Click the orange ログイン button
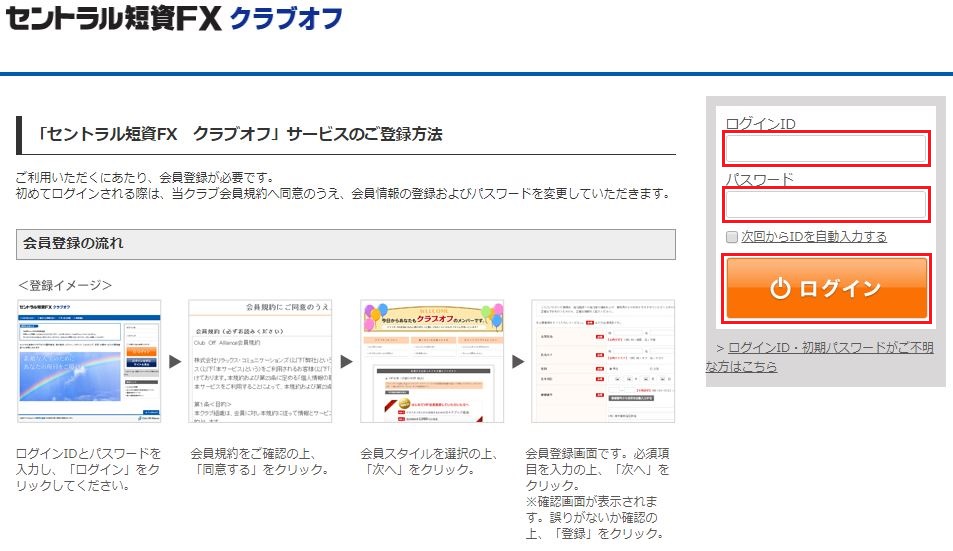 click(827, 288)
